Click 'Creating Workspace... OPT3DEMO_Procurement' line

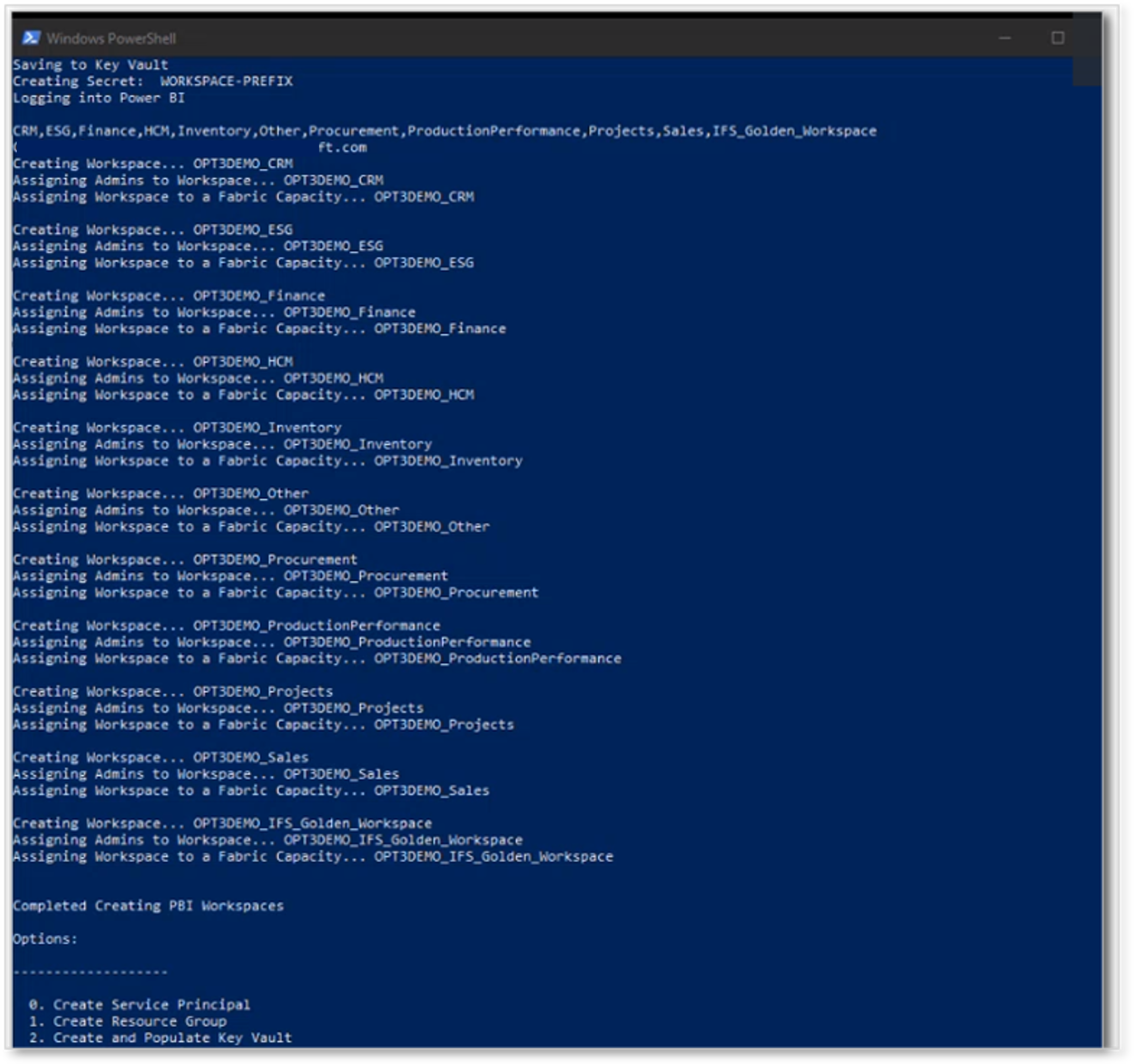pyautogui.click(x=185, y=560)
